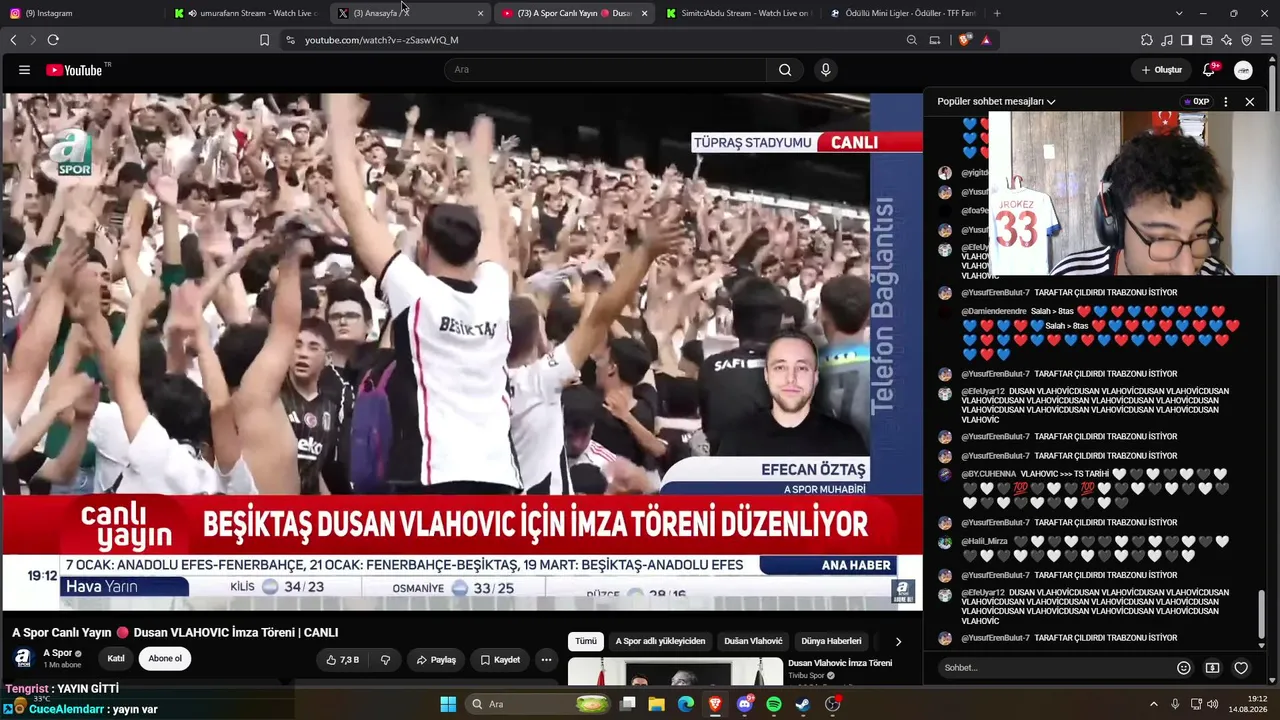Share the video with Paylaş
The height and width of the screenshot is (720, 1280).
tap(436, 660)
